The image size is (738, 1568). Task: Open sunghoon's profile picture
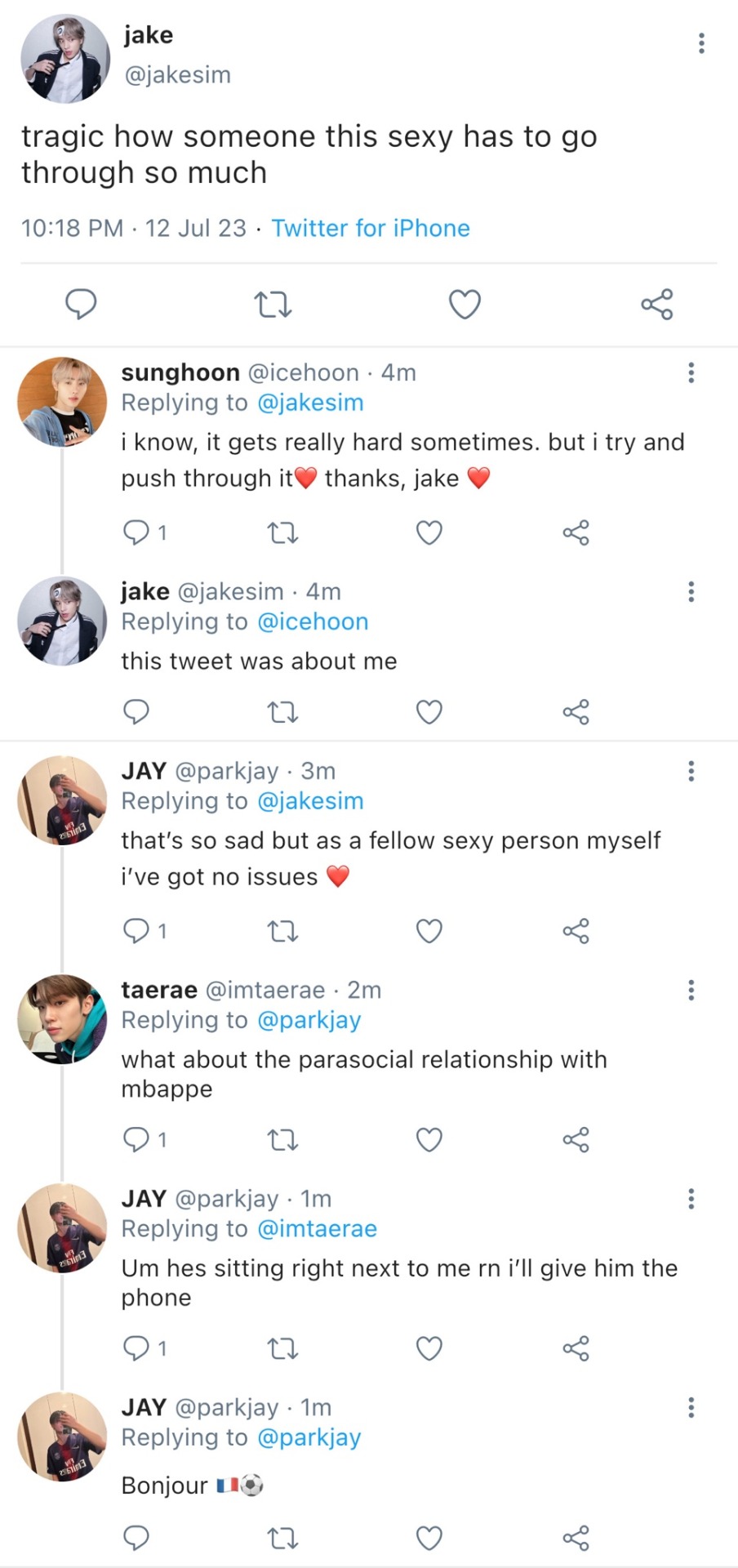[x=62, y=402]
